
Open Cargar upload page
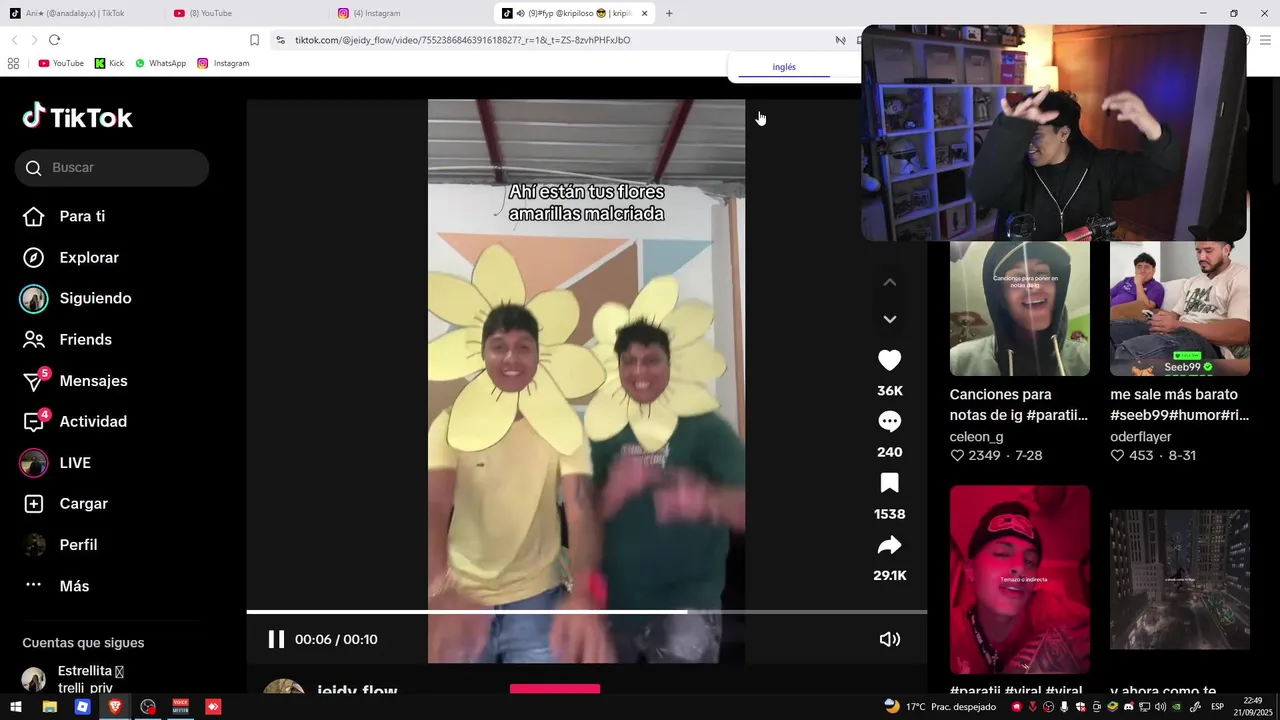pyautogui.click(x=83, y=504)
